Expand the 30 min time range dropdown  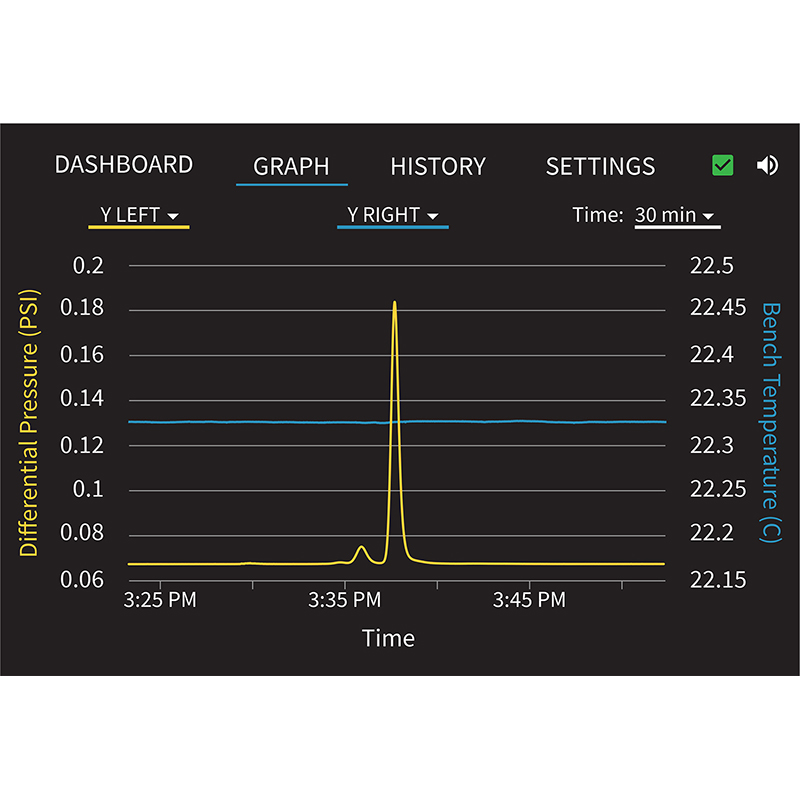(x=678, y=216)
